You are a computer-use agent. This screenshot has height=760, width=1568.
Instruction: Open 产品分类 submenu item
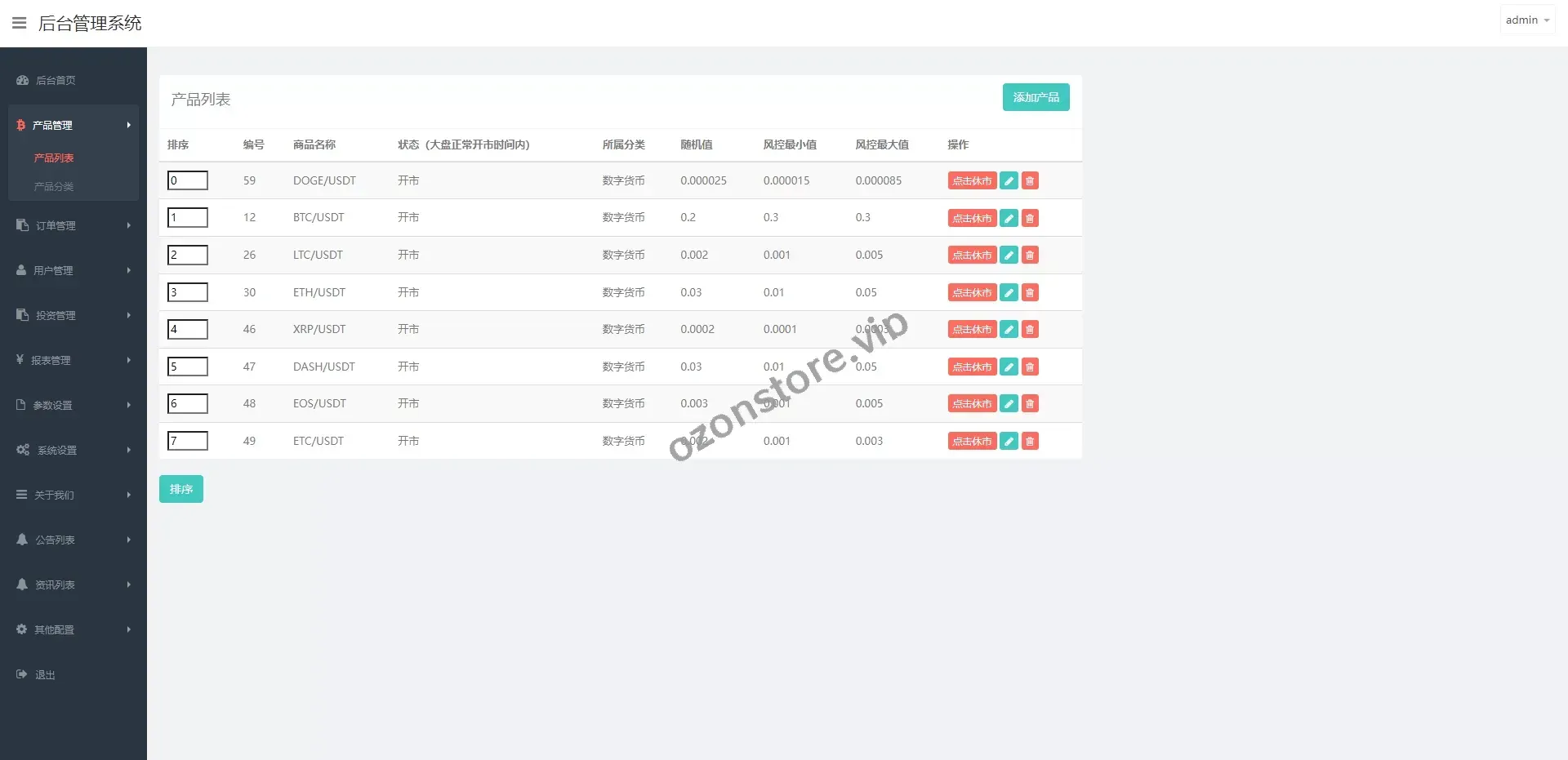point(54,187)
